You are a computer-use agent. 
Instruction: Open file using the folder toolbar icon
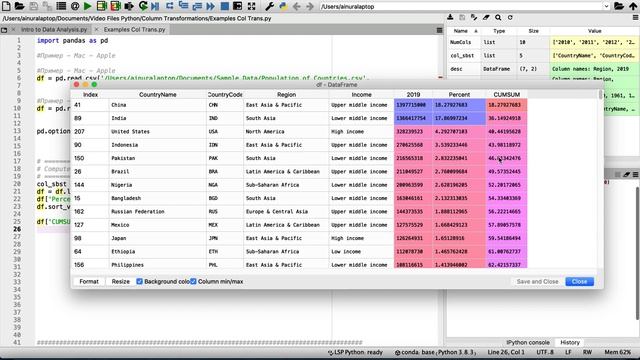19,6
